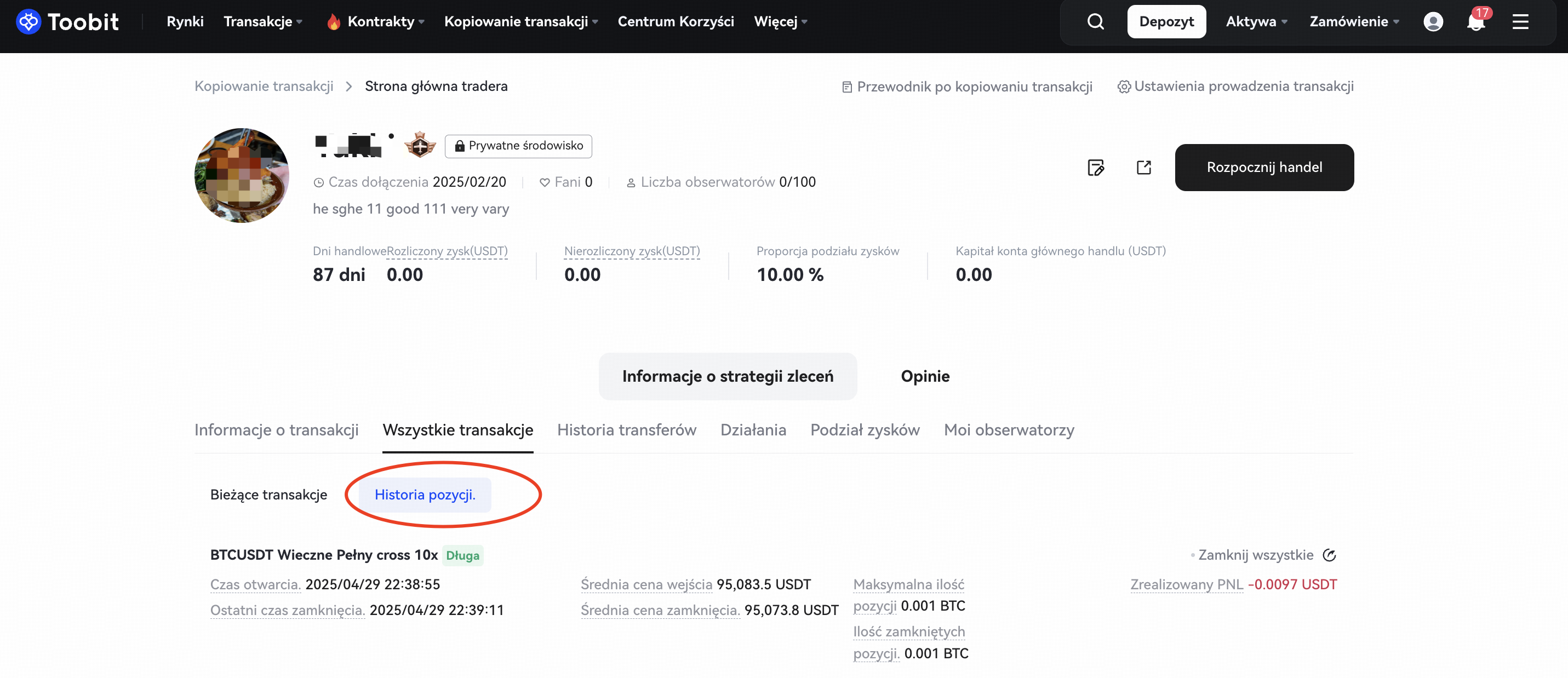1568x678 pixels.
Task: Open the hamburger menu icon
Action: 1520,22
